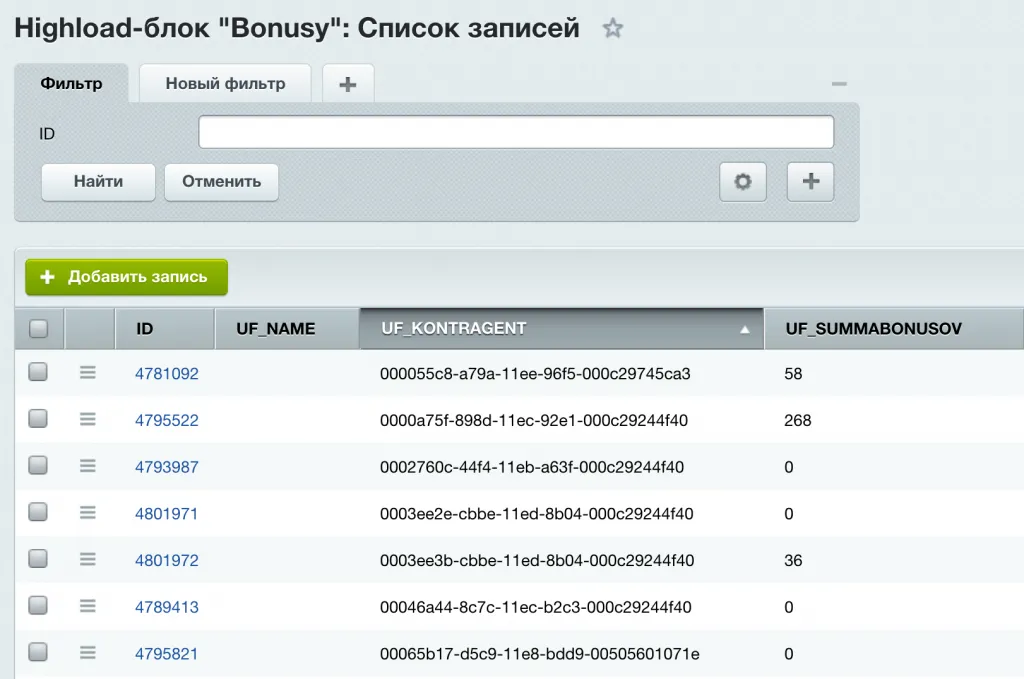Open row actions menu for record 4781092

pos(88,373)
